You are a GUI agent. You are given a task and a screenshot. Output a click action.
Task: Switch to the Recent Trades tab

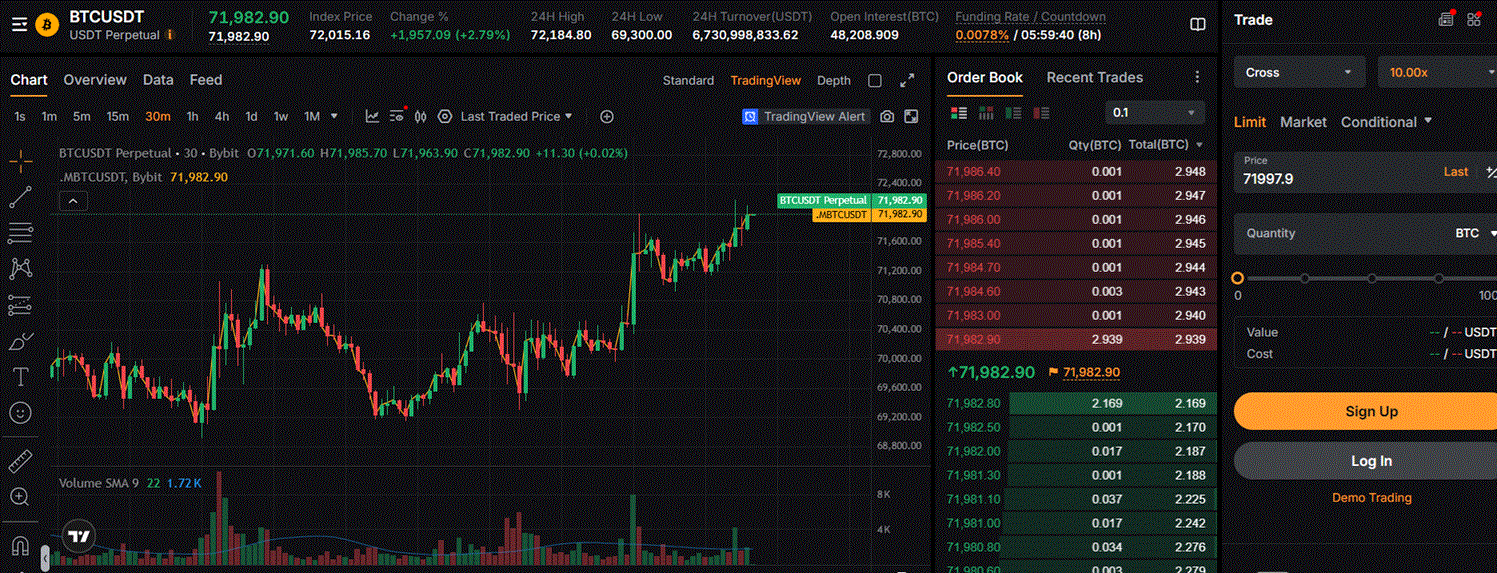pyautogui.click(x=1094, y=77)
